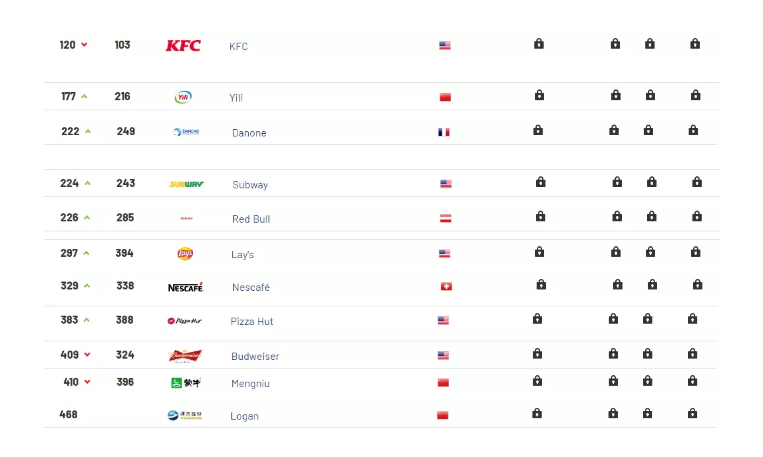Click the red down arrow beside rank 409

click(x=87, y=354)
